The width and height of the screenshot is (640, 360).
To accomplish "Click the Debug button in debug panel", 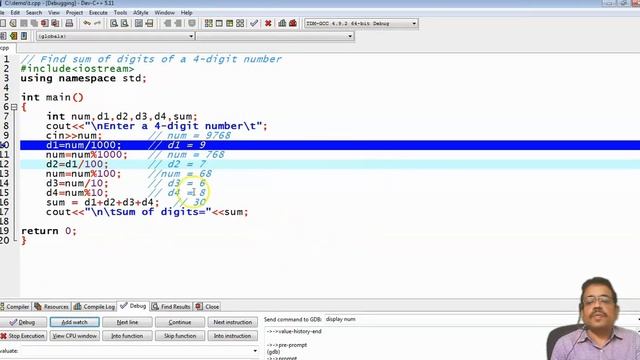I will click(x=23, y=322).
